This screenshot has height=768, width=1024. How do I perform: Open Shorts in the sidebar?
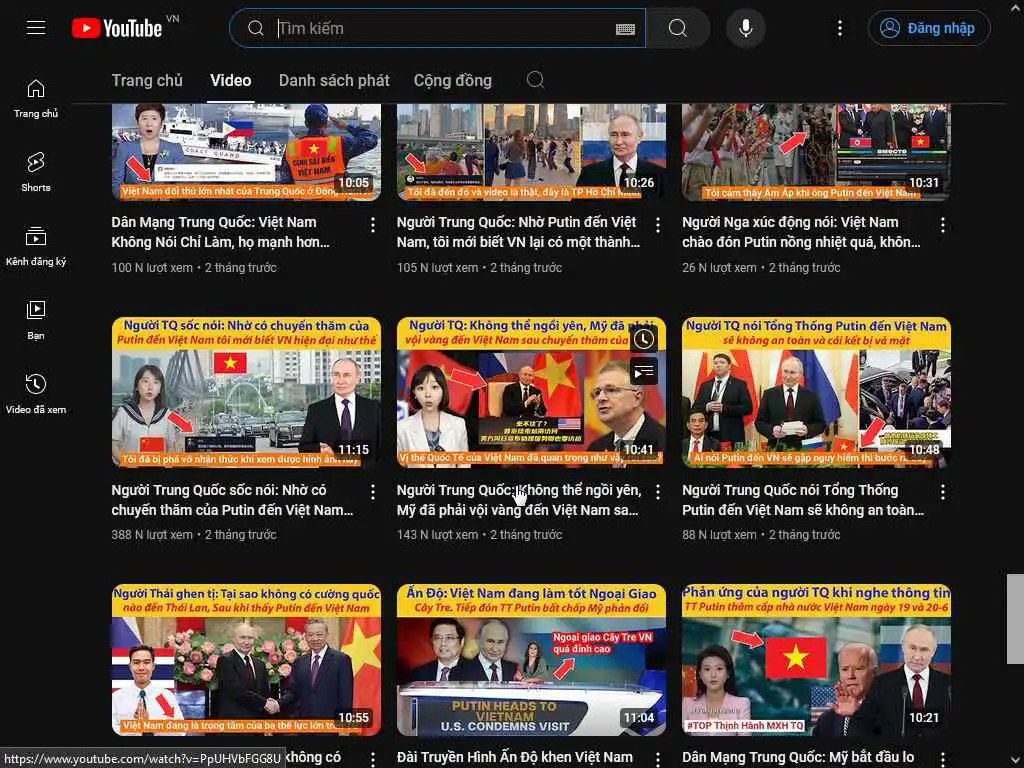[36, 172]
